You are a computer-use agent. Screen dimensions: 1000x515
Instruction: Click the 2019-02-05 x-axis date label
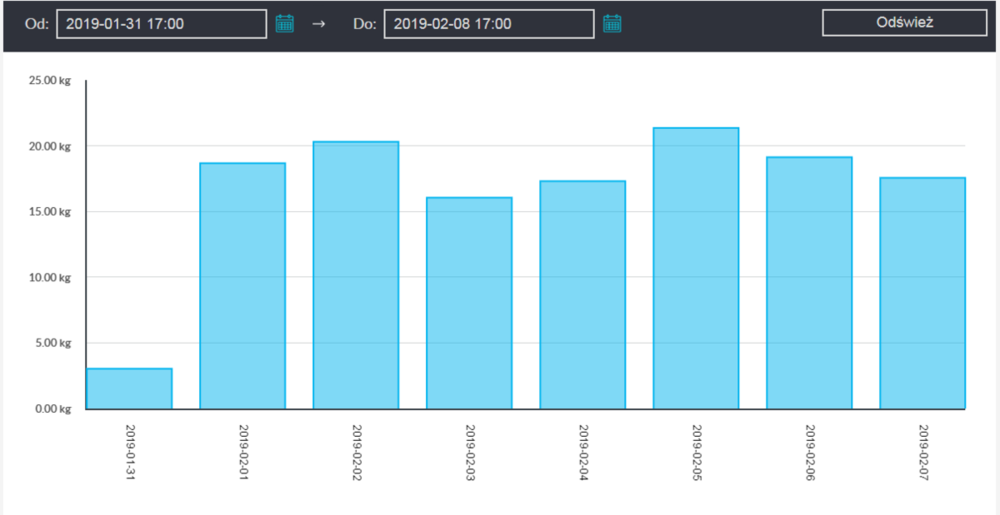[x=696, y=453]
